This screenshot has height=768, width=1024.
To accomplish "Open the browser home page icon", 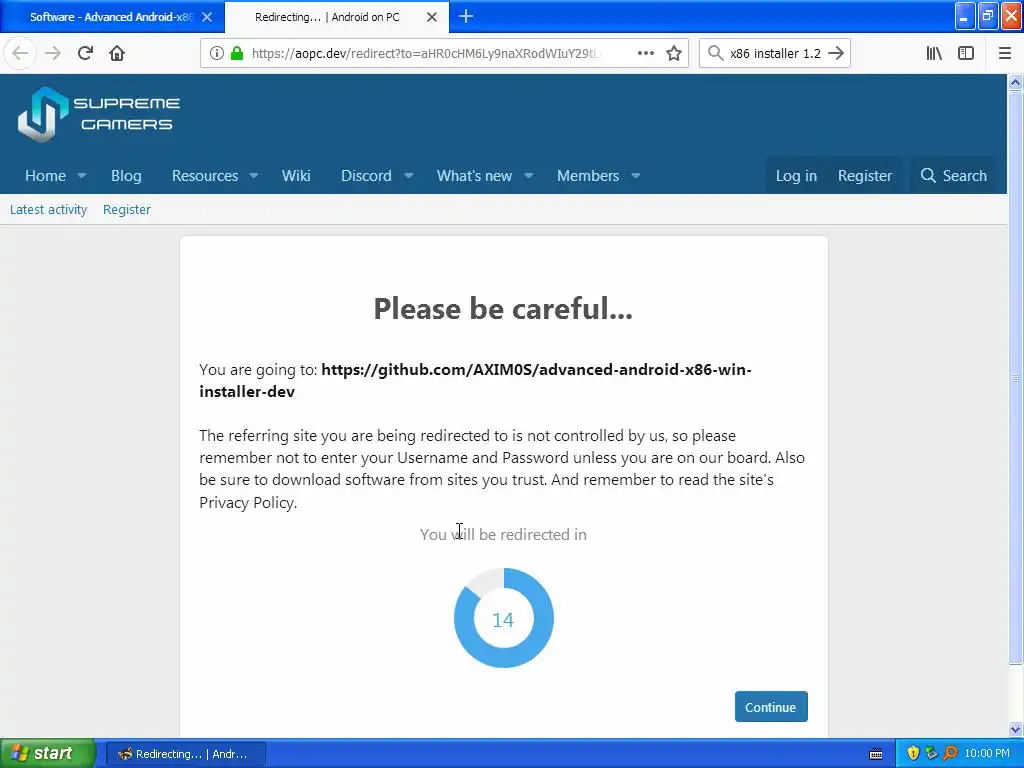I will pyautogui.click(x=117, y=53).
